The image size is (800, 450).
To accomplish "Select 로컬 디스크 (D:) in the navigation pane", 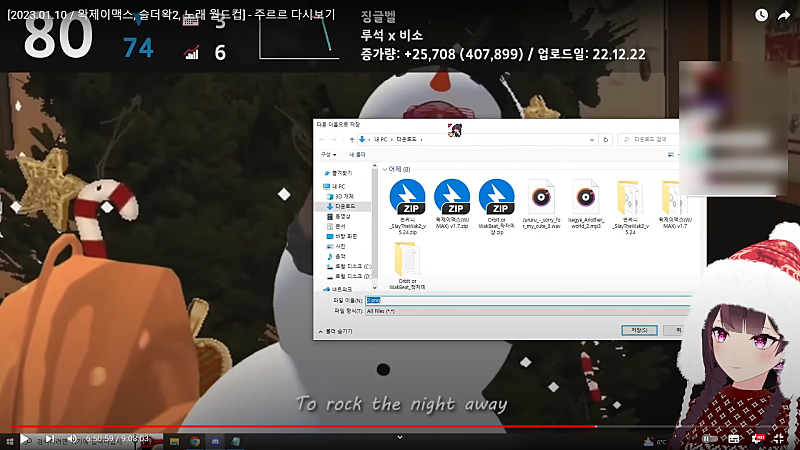I will point(349,276).
